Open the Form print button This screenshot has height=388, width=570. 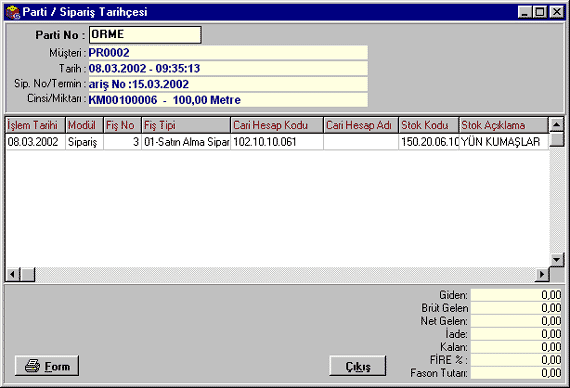47,366
